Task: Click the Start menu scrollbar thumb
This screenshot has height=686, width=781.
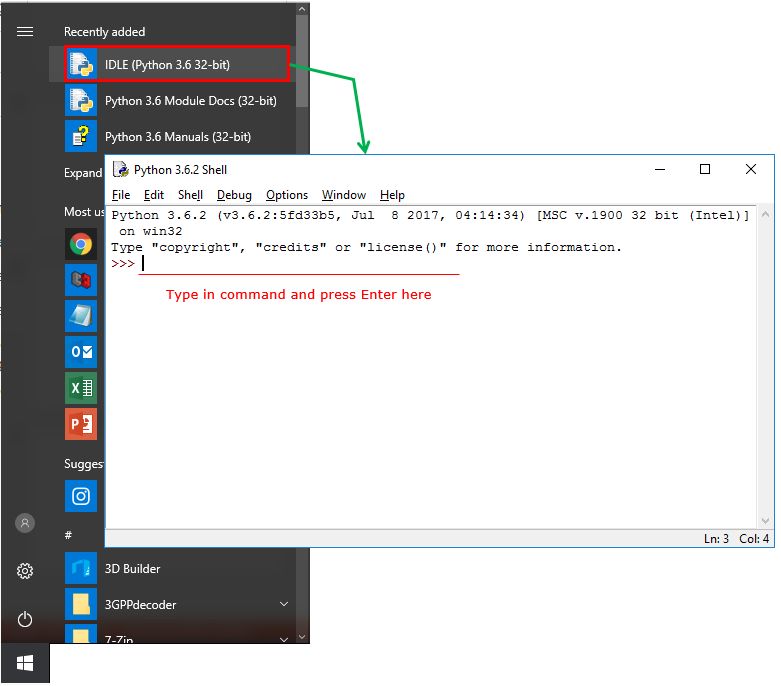Action: (302, 61)
